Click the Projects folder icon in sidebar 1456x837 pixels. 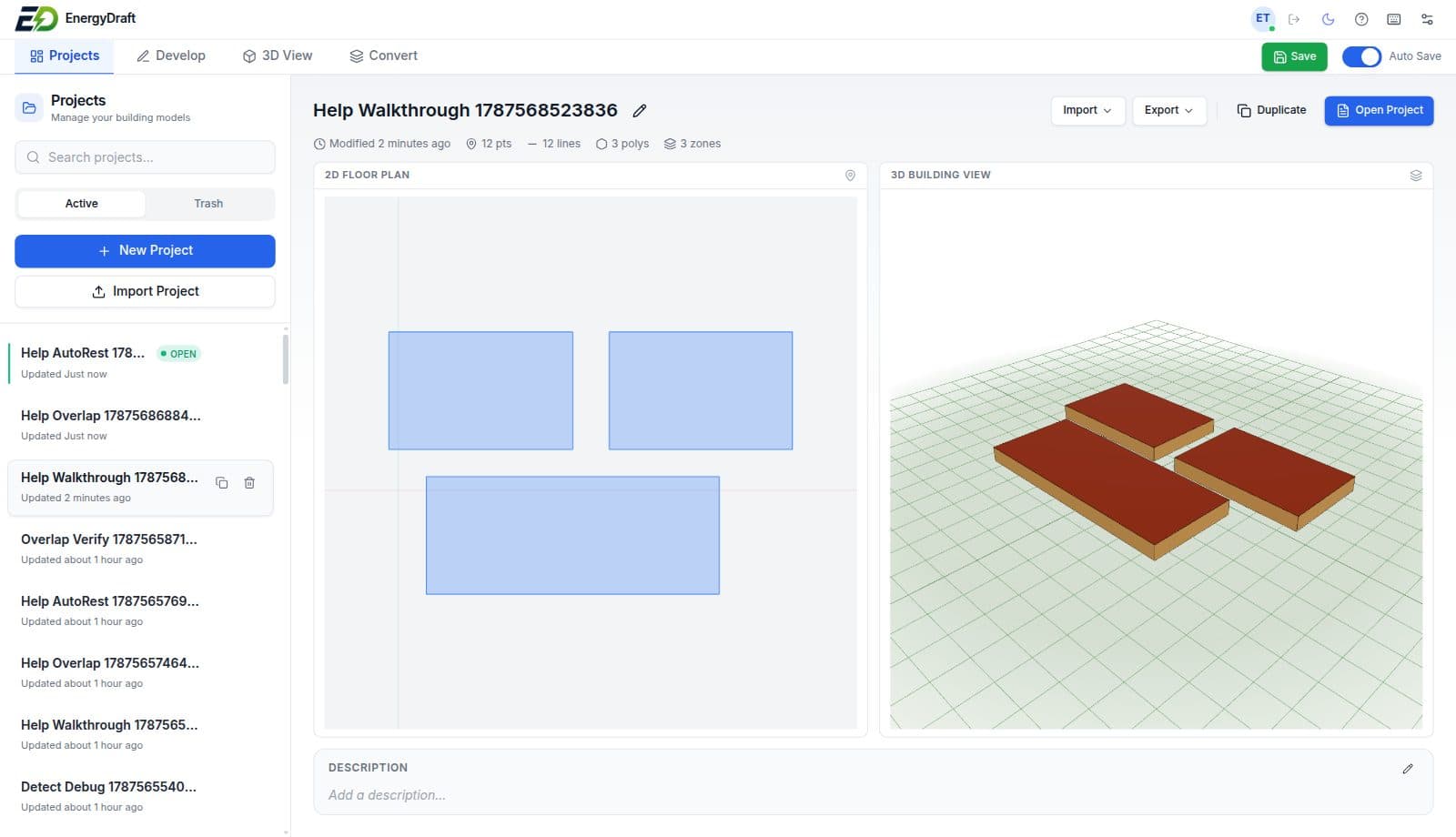pyautogui.click(x=29, y=107)
